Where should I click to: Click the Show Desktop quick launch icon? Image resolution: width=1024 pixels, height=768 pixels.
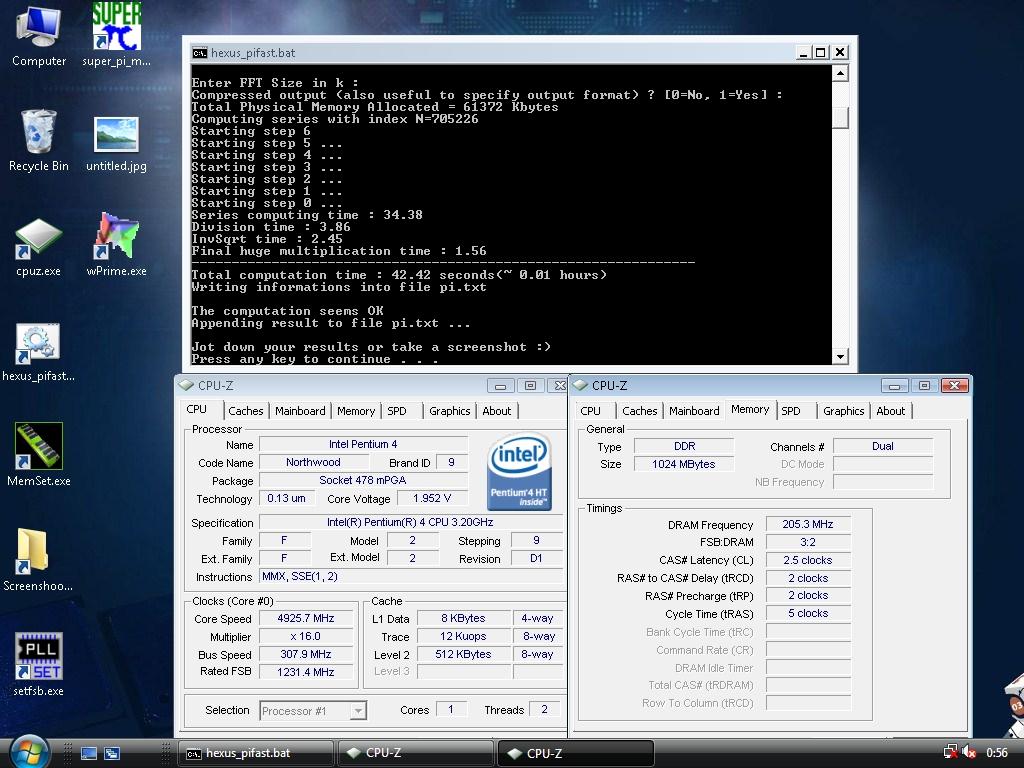(x=89, y=753)
